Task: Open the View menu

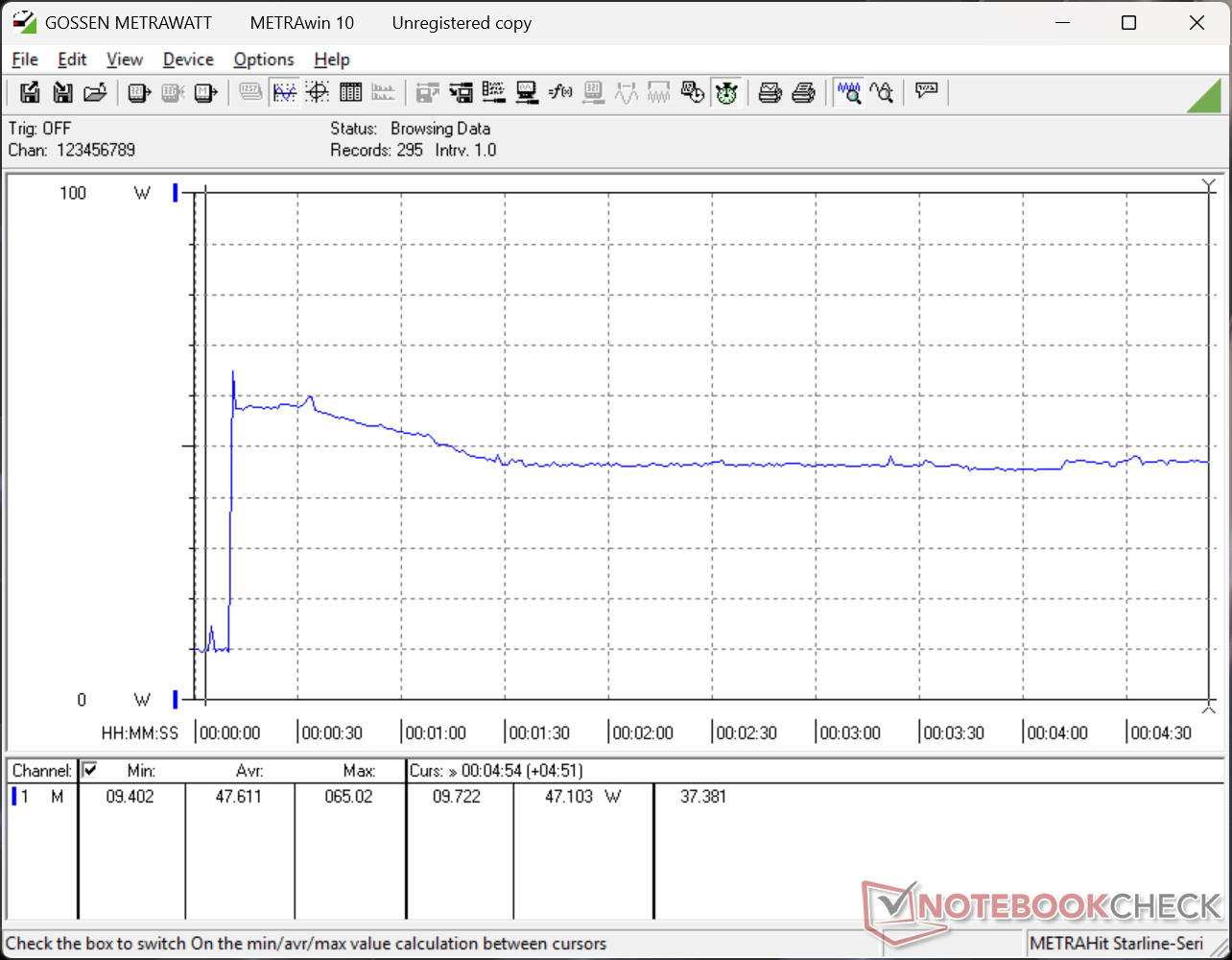Action: (125, 60)
